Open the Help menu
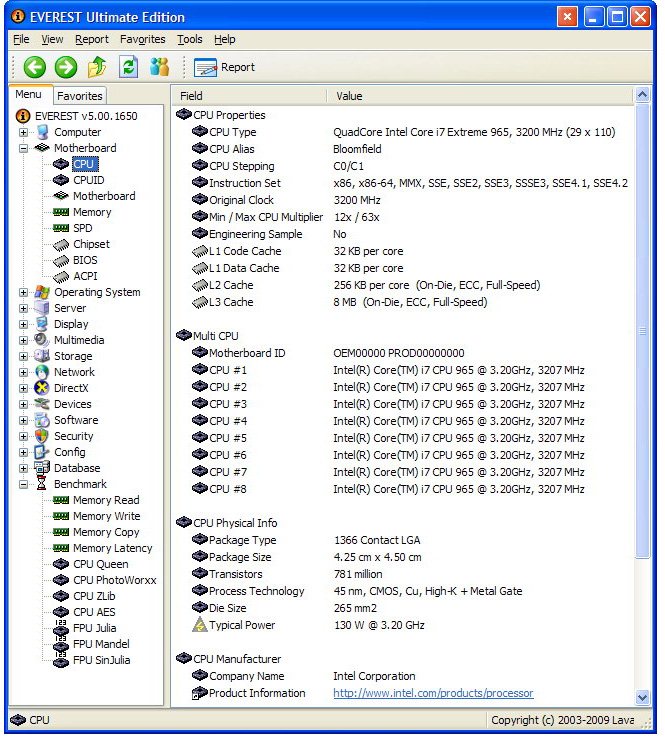The height and width of the screenshot is (738, 665). [x=224, y=40]
